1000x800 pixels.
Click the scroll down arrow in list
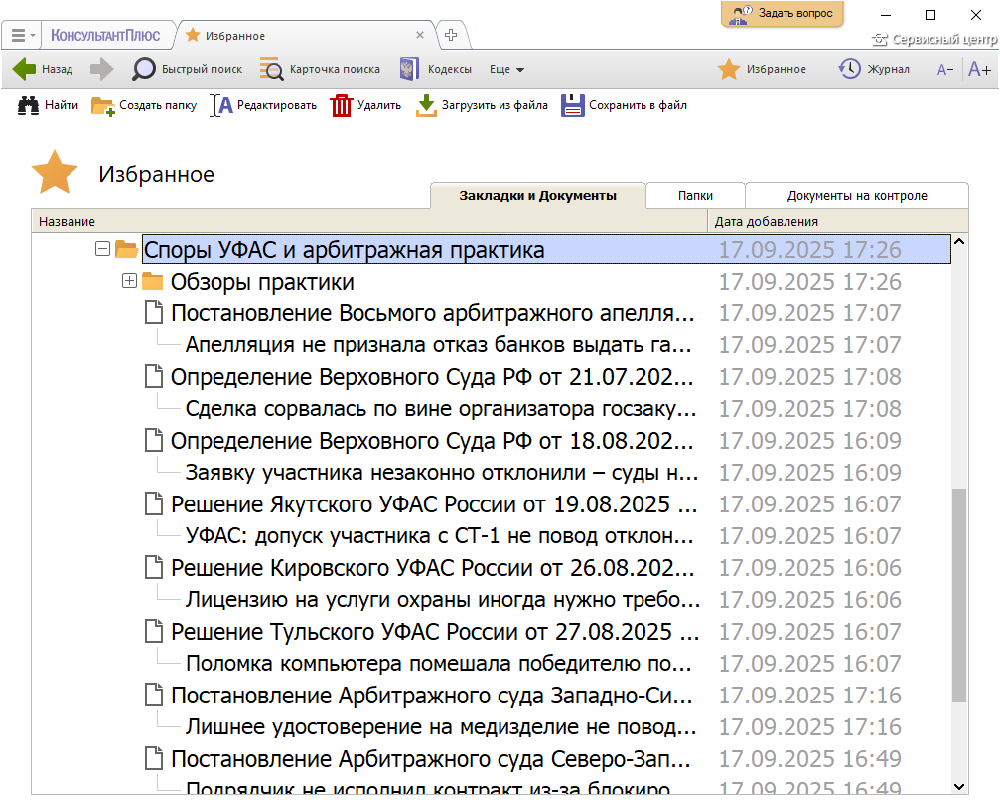959,786
